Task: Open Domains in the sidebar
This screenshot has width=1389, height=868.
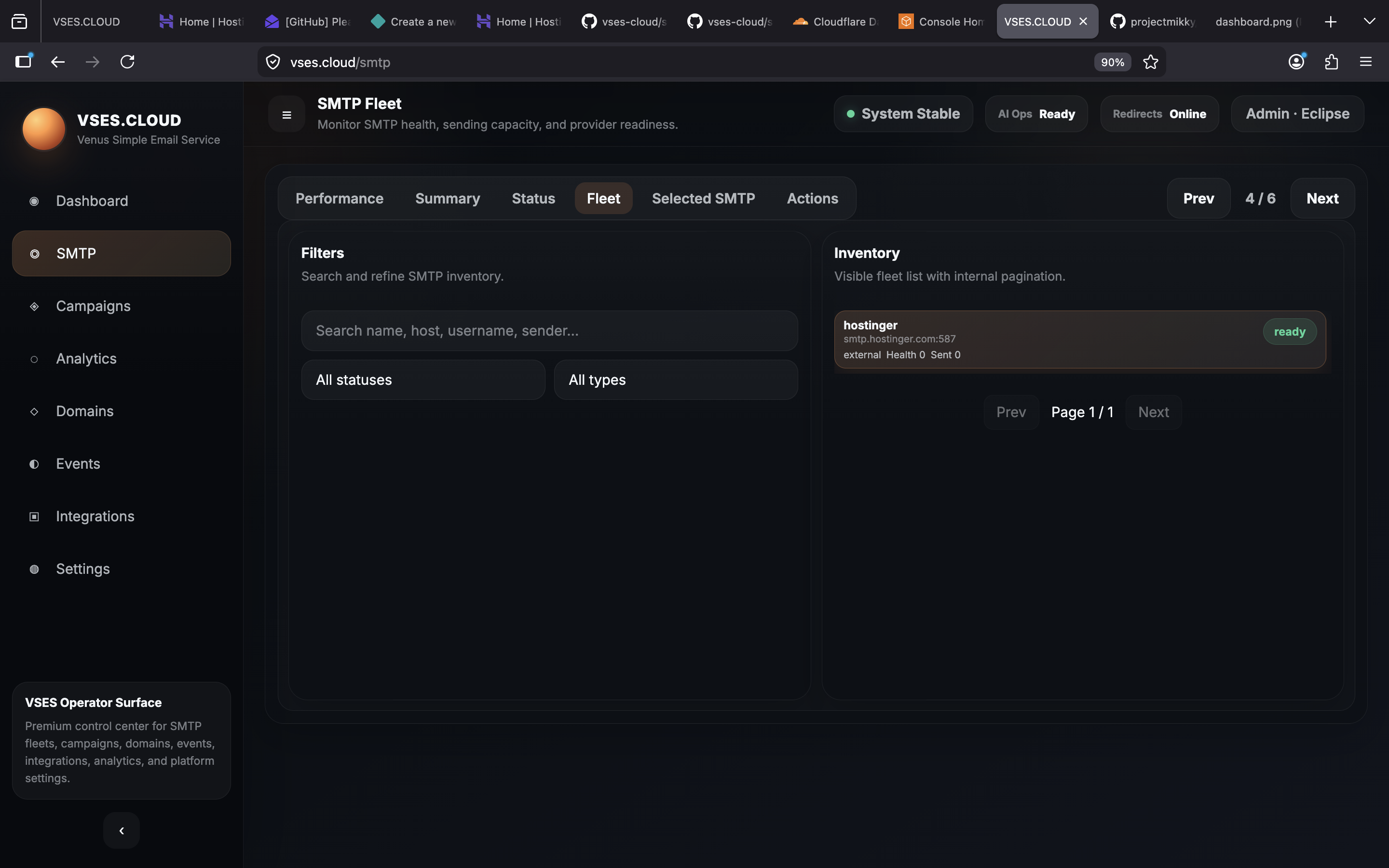Action: click(x=121, y=412)
